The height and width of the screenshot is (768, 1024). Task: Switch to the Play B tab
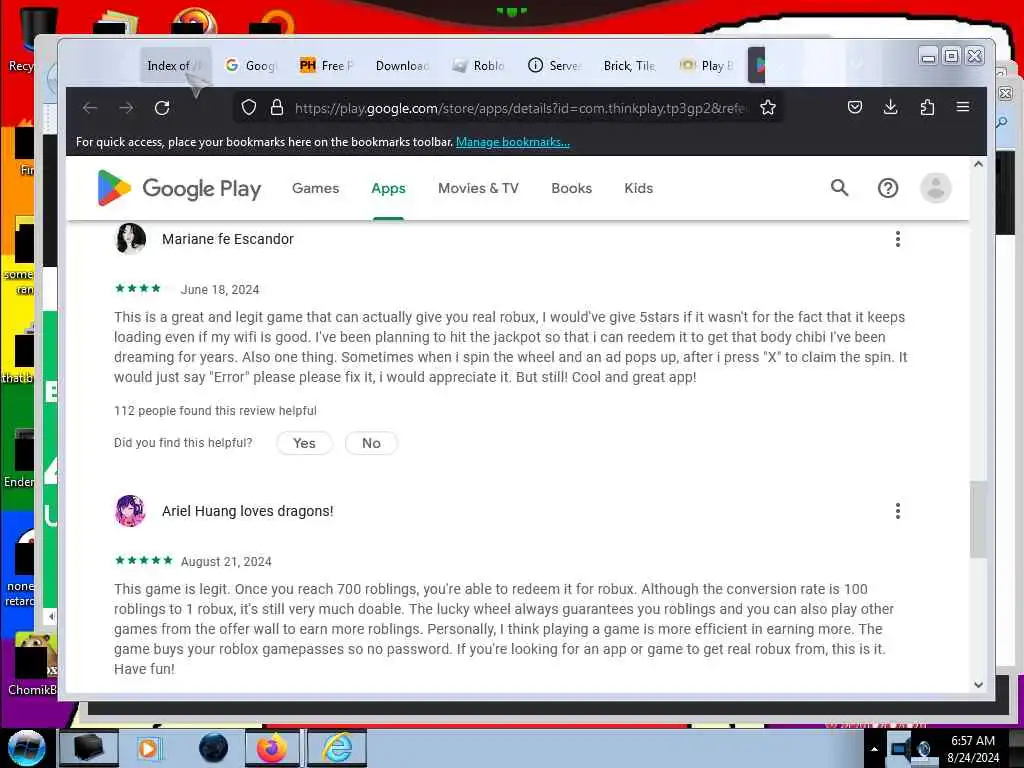tap(707, 65)
